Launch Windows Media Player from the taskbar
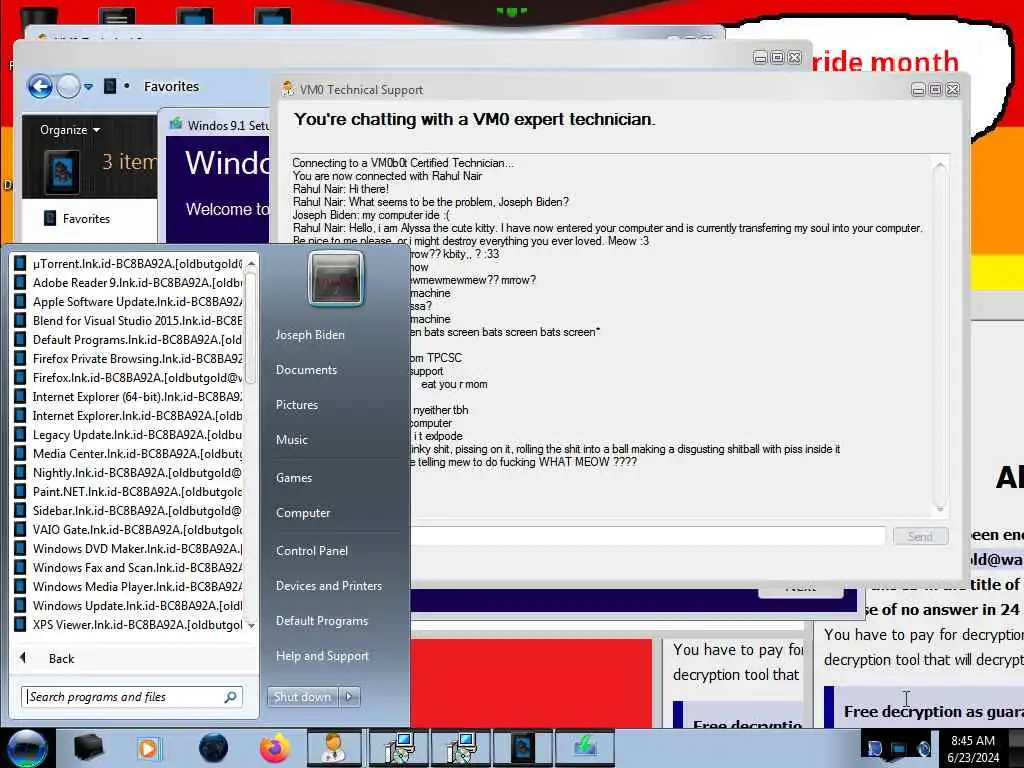This screenshot has height=768, width=1024. pyautogui.click(x=149, y=748)
